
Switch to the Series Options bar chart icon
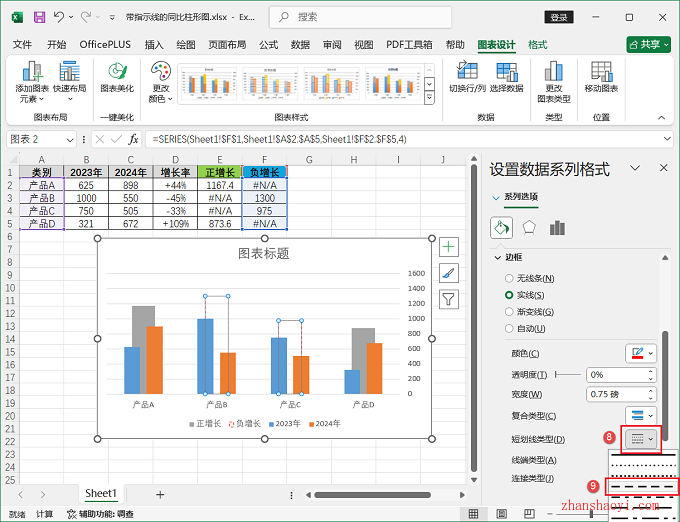(x=557, y=227)
